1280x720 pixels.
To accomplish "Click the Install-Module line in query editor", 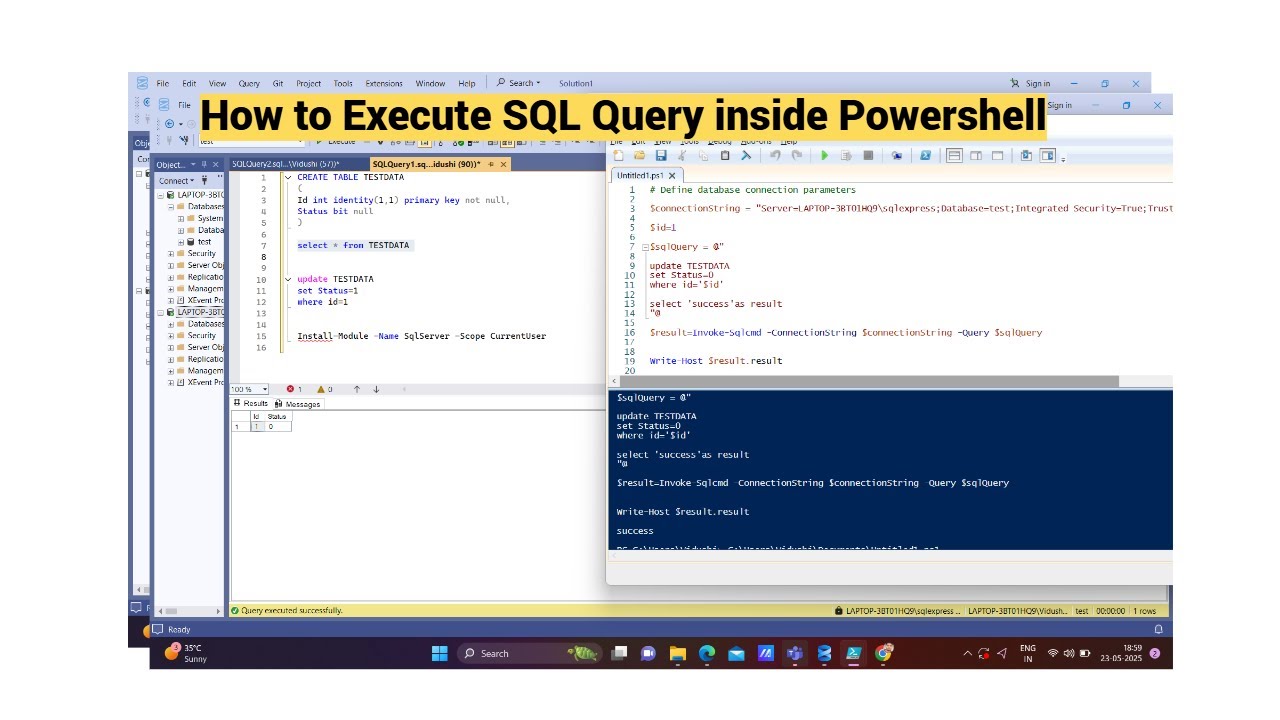I will (x=421, y=336).
